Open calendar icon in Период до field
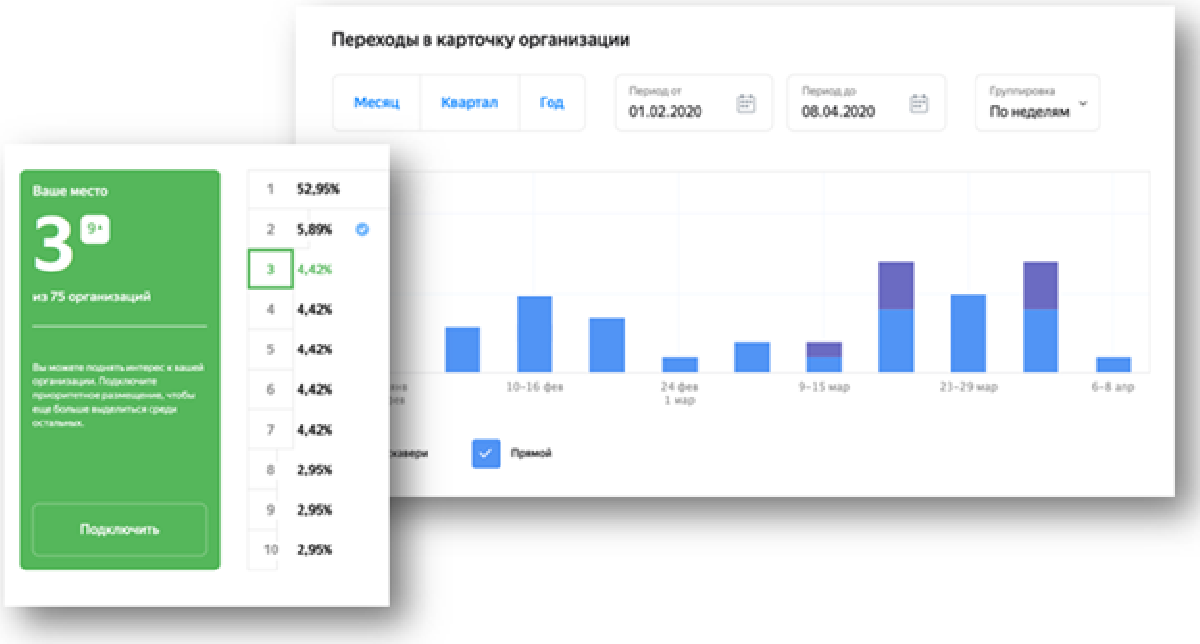The image size is (1200, 644). tap(919, 103)
